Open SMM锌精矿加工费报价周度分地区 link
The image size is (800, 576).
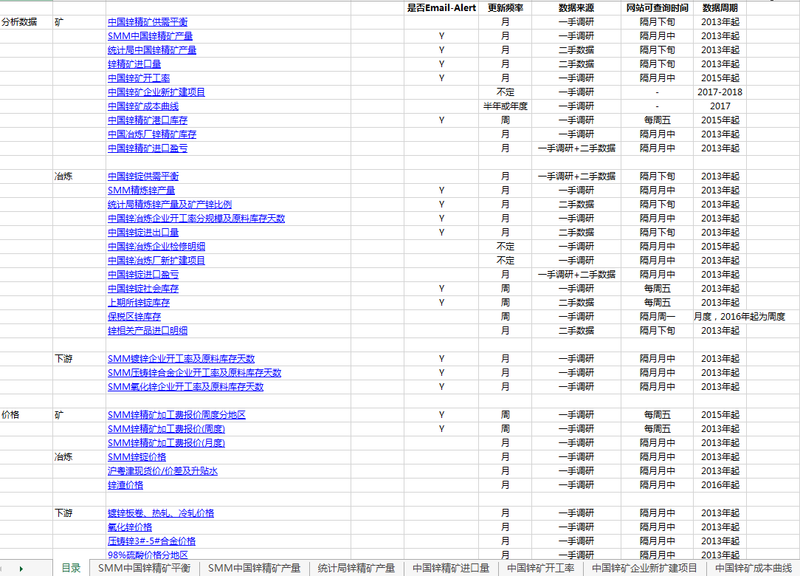pyautogui.click(x=177, y=415)
